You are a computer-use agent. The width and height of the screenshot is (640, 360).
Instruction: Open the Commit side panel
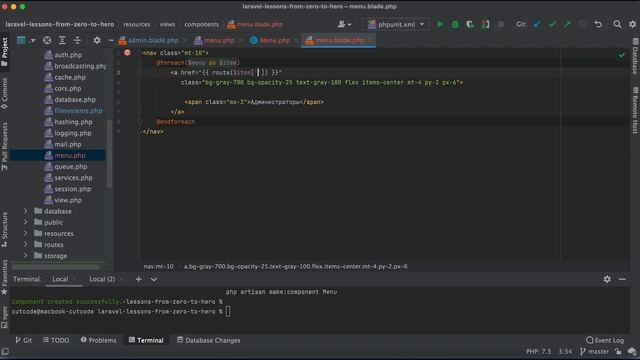pyautogui.click(x=4, y=93)
